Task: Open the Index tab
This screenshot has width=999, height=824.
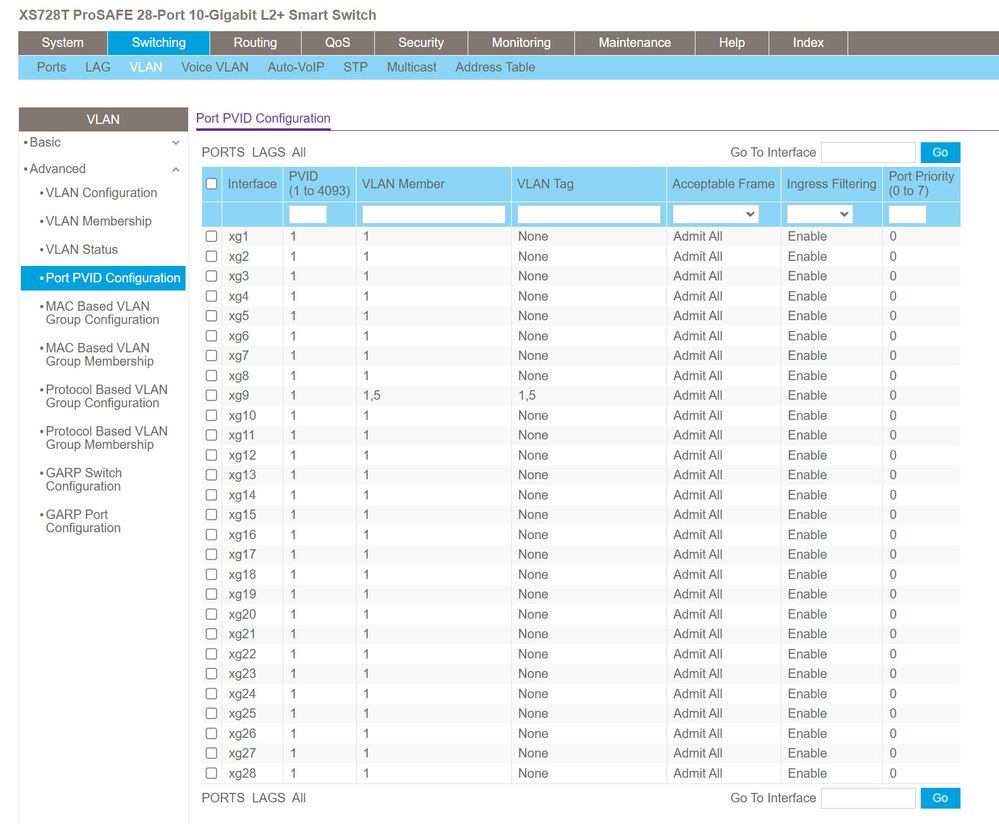Action: click(x=808, y=43)
